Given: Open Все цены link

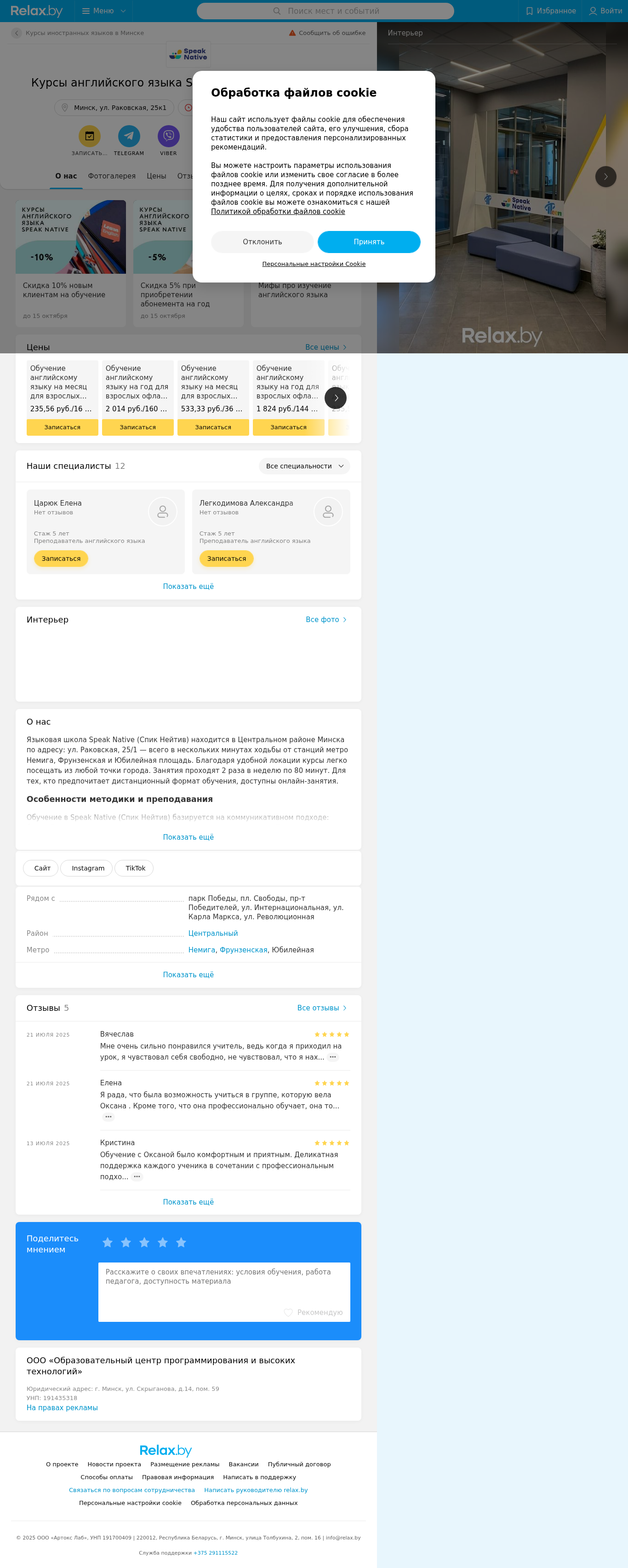Looking at the screenshot, I should click(x=326, y=347).
